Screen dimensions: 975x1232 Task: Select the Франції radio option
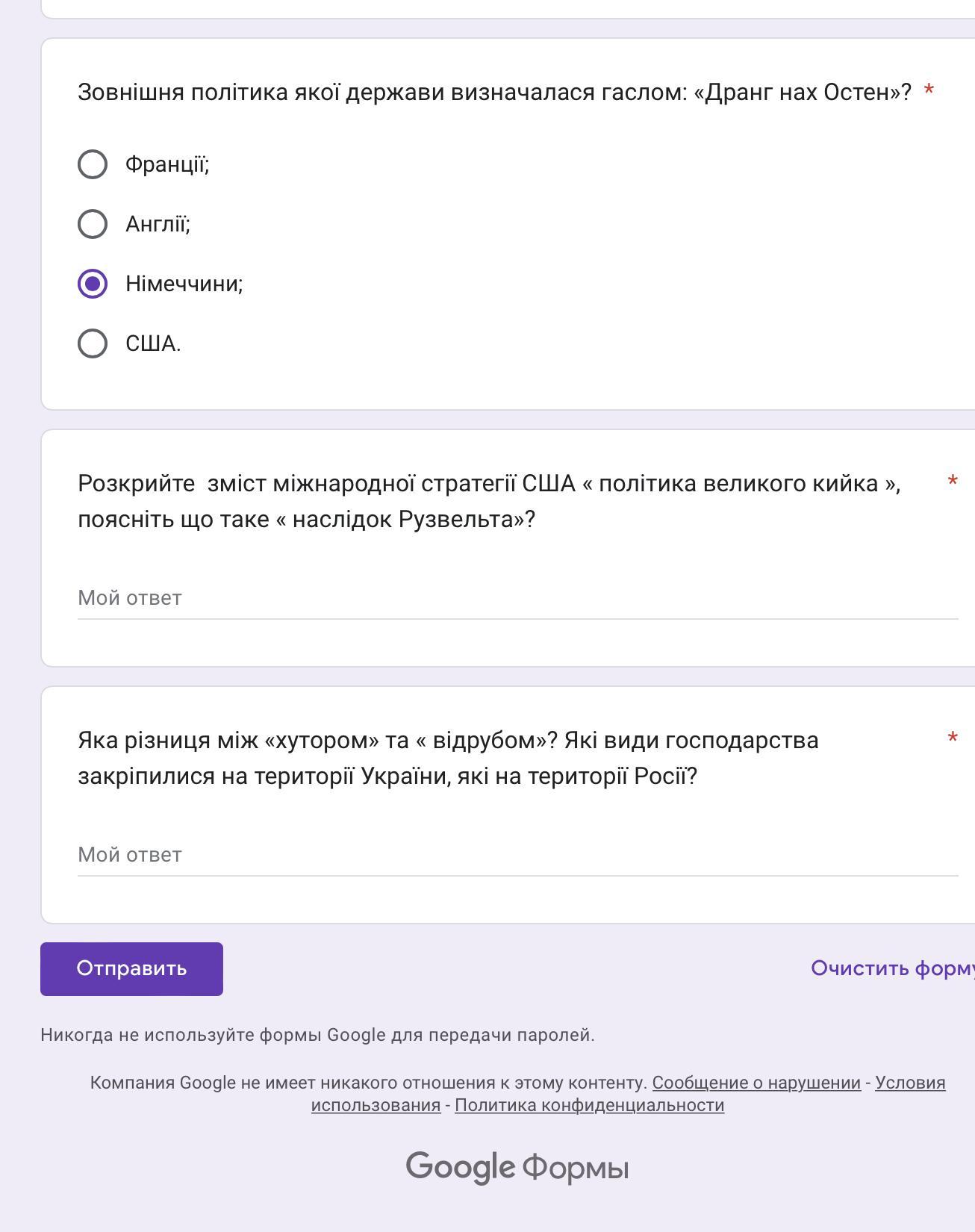click(93, 164)
